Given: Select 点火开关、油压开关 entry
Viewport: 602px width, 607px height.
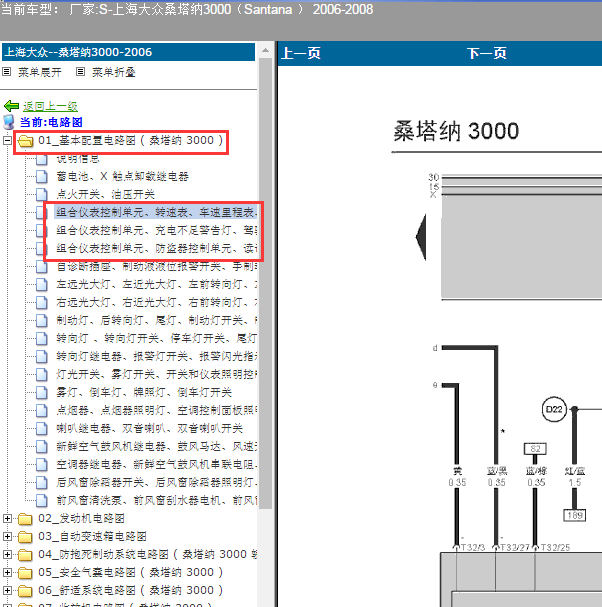Looking at the screenshot, I should coord(105,194).
